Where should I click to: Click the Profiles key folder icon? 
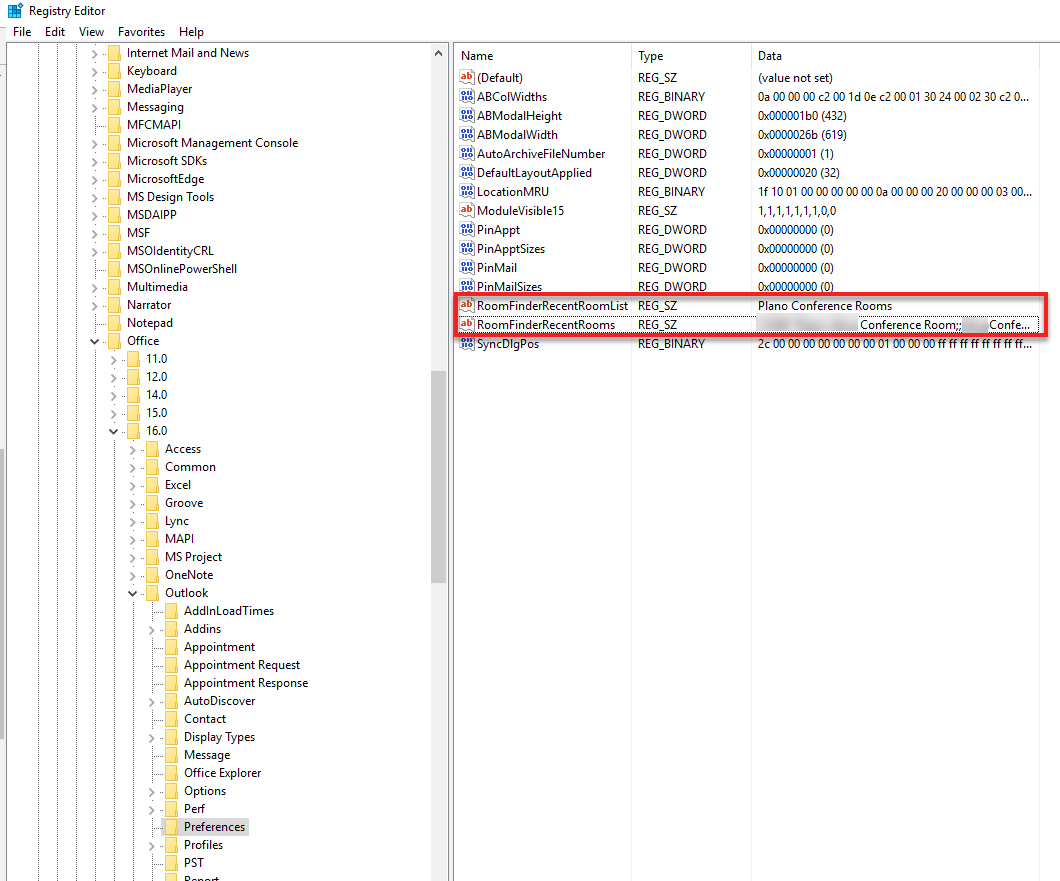(171, 845)
